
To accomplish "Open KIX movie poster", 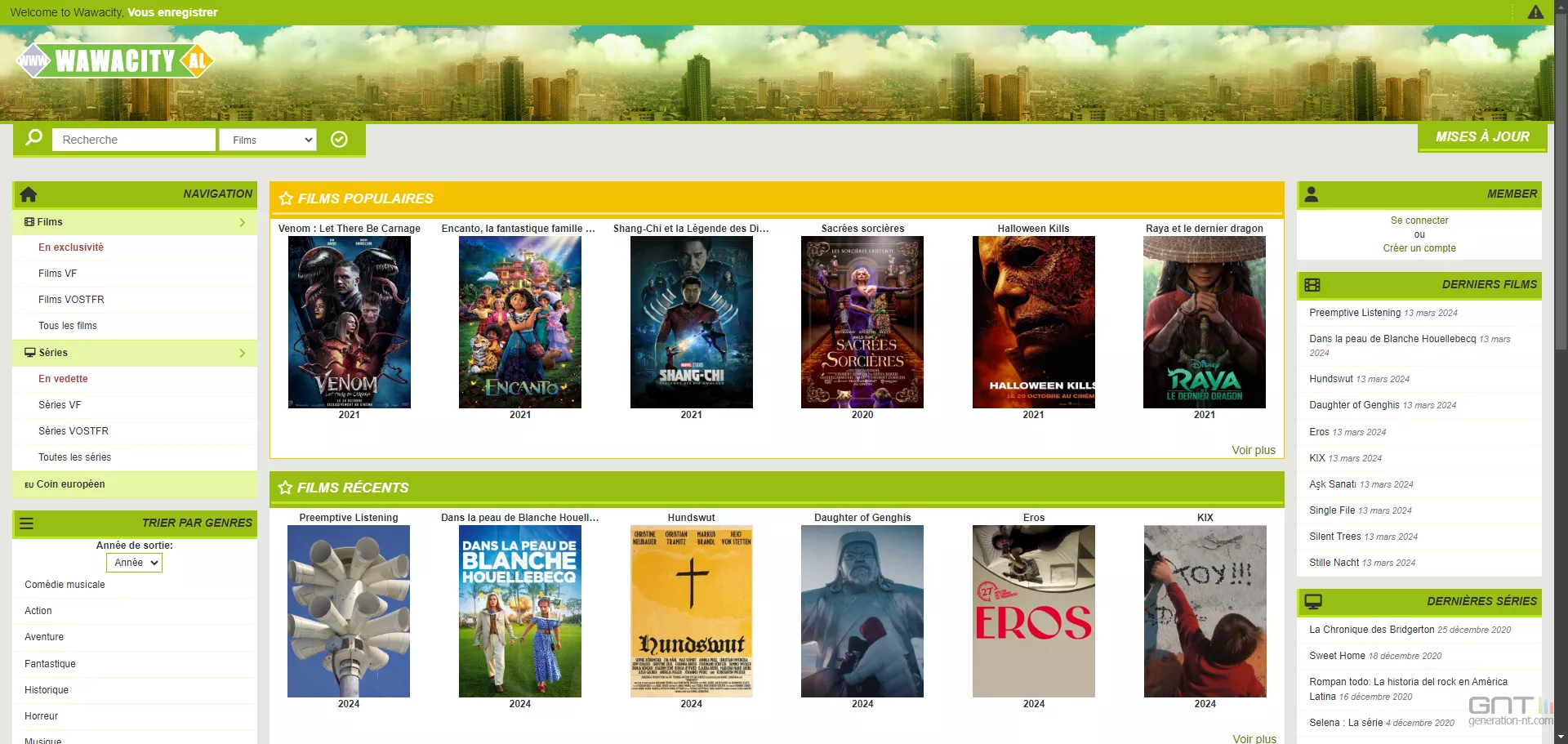I will [1205, 612].
